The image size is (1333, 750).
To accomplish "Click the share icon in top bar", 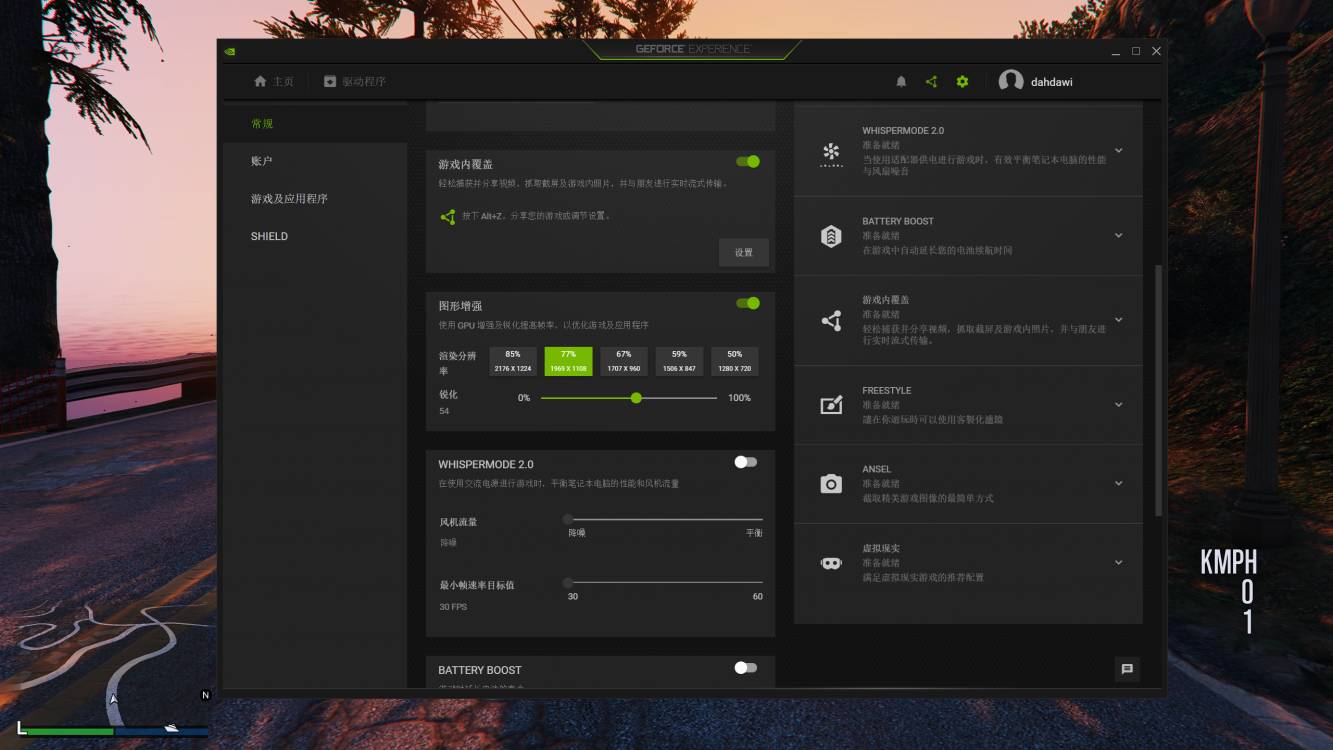I will [931, 82].
